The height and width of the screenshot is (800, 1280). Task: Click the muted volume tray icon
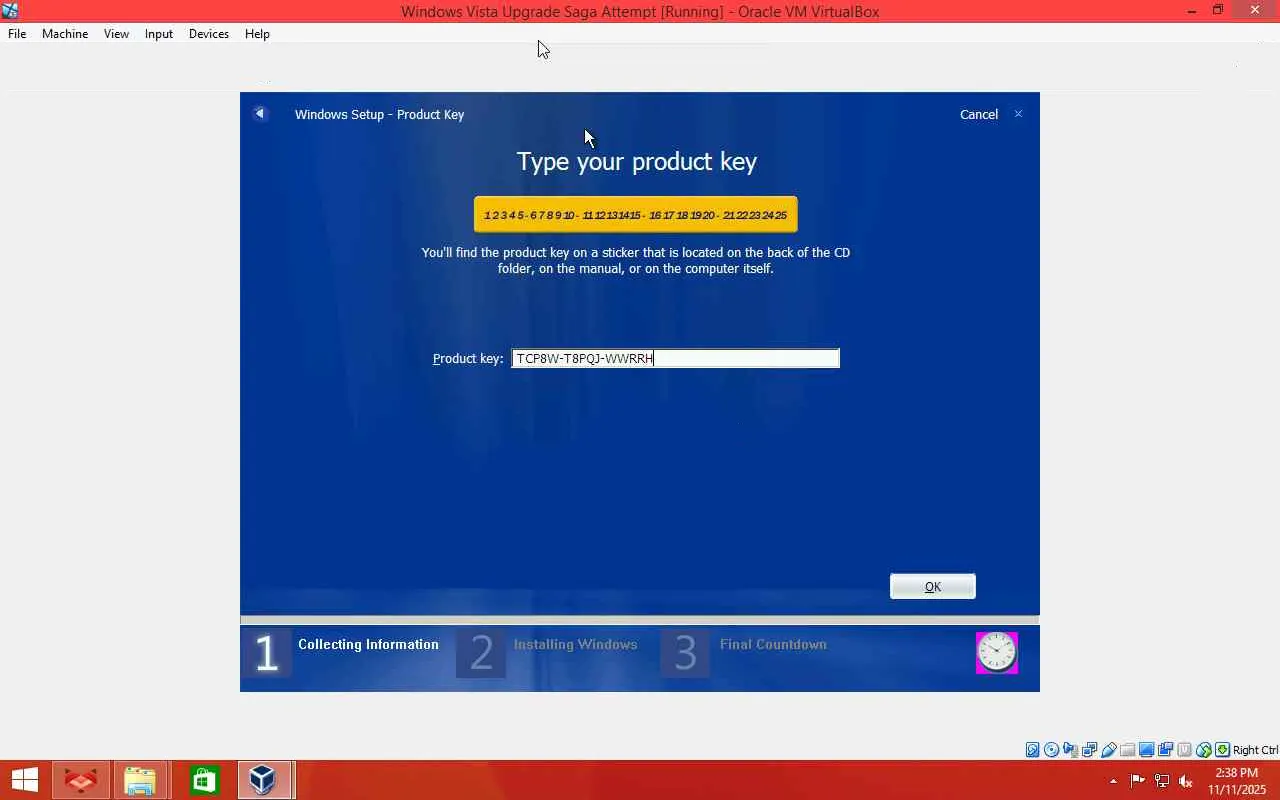pyautogui.click(x=1186, y=780)
